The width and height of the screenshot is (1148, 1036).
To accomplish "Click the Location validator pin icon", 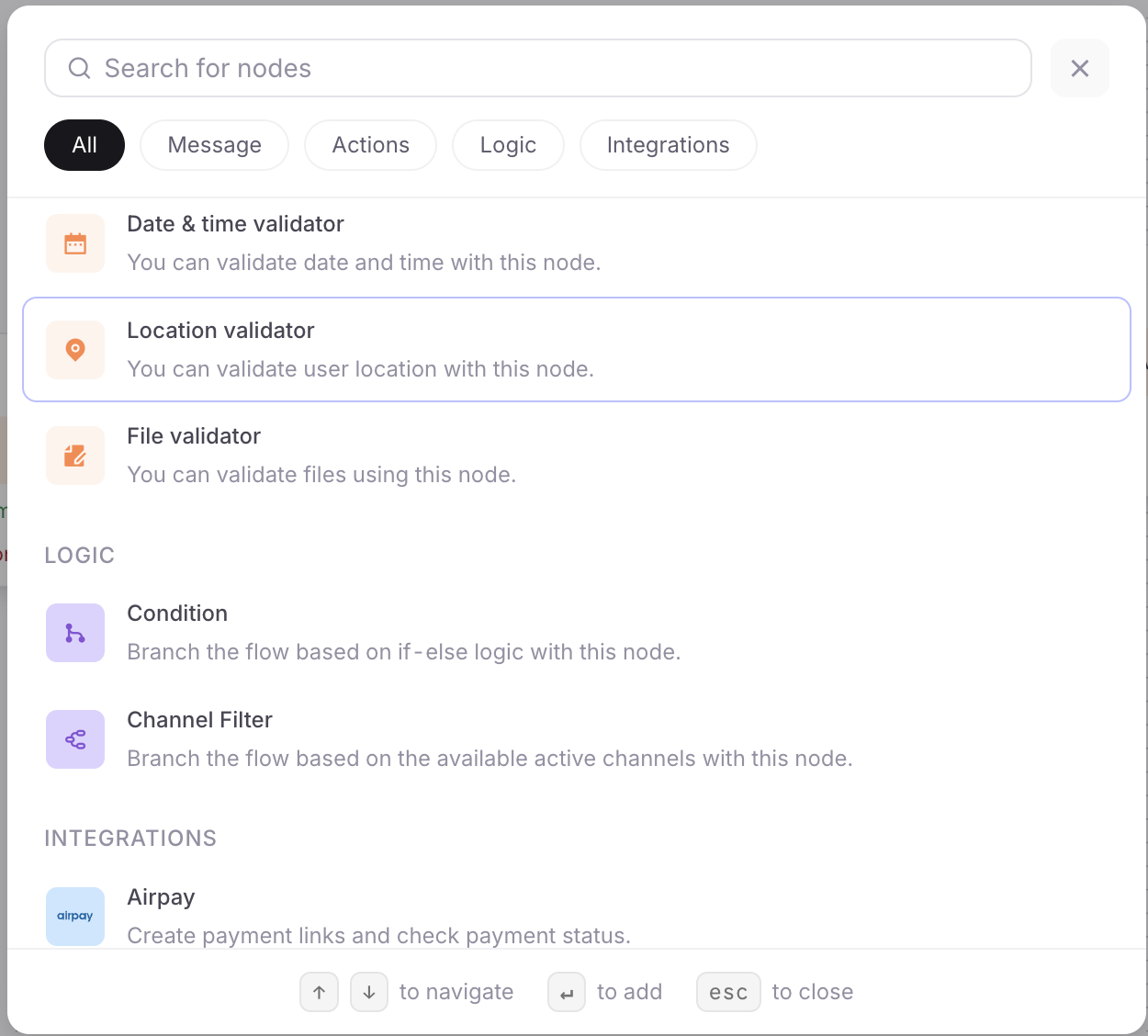I will [75, 350].
